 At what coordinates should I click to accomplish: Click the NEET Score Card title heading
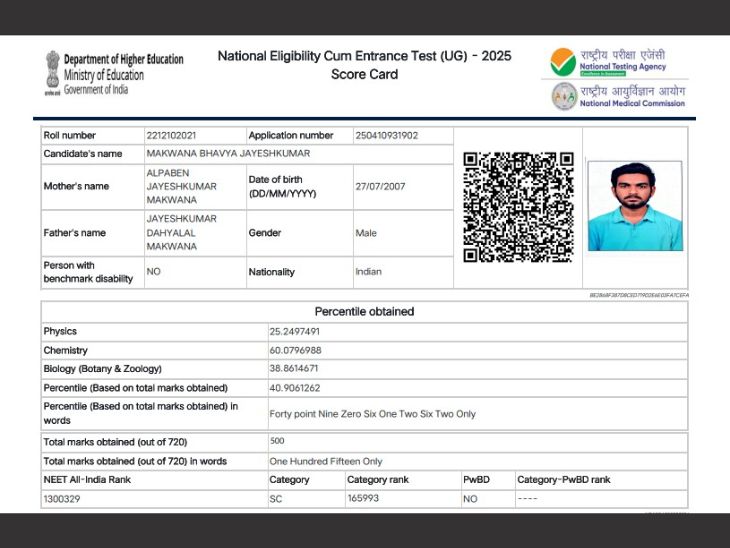[x=364, y=65]
